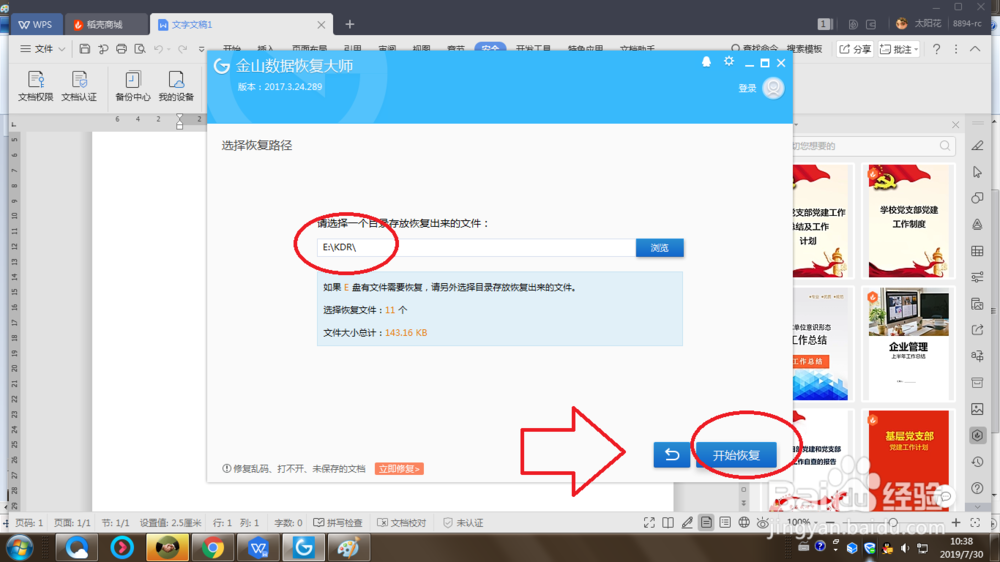Click 搜索模板 search templates
The image size is (1000, 562).
click(804, 49)
